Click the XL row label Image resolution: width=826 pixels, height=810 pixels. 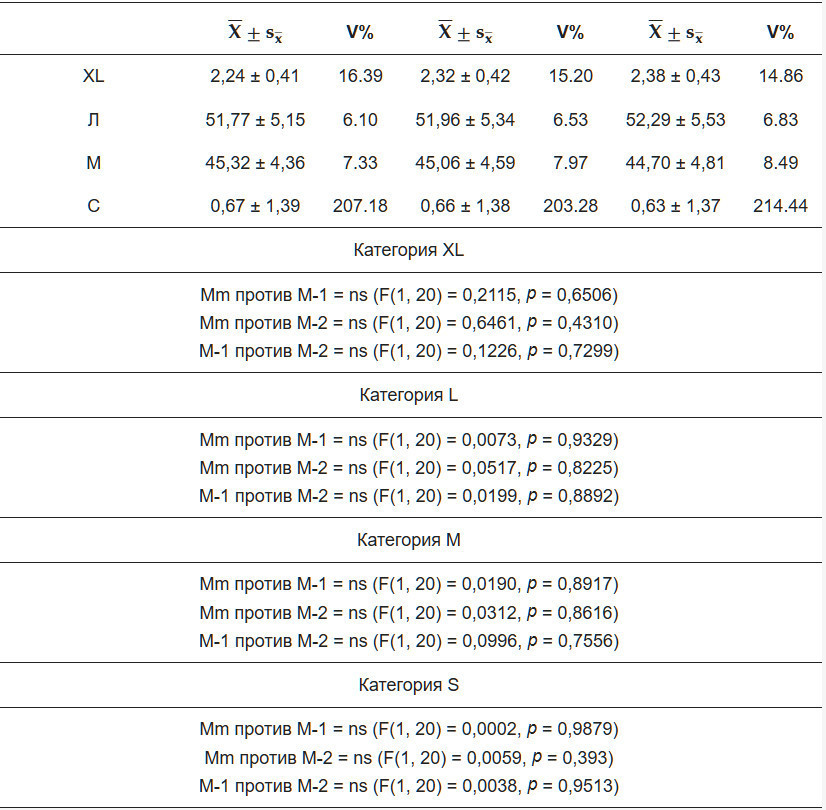93,76
